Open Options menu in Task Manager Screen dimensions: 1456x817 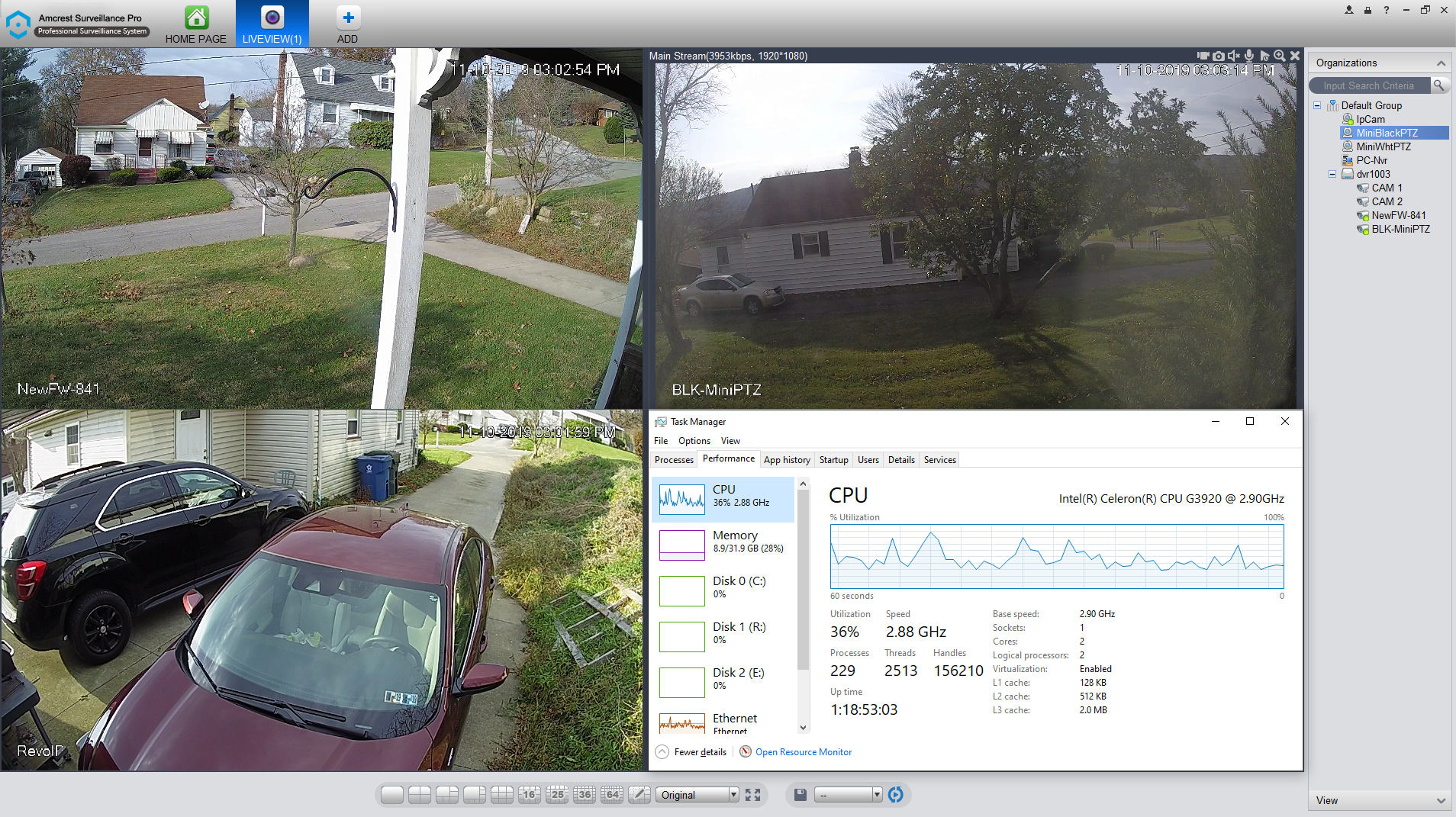coord(694,441)
